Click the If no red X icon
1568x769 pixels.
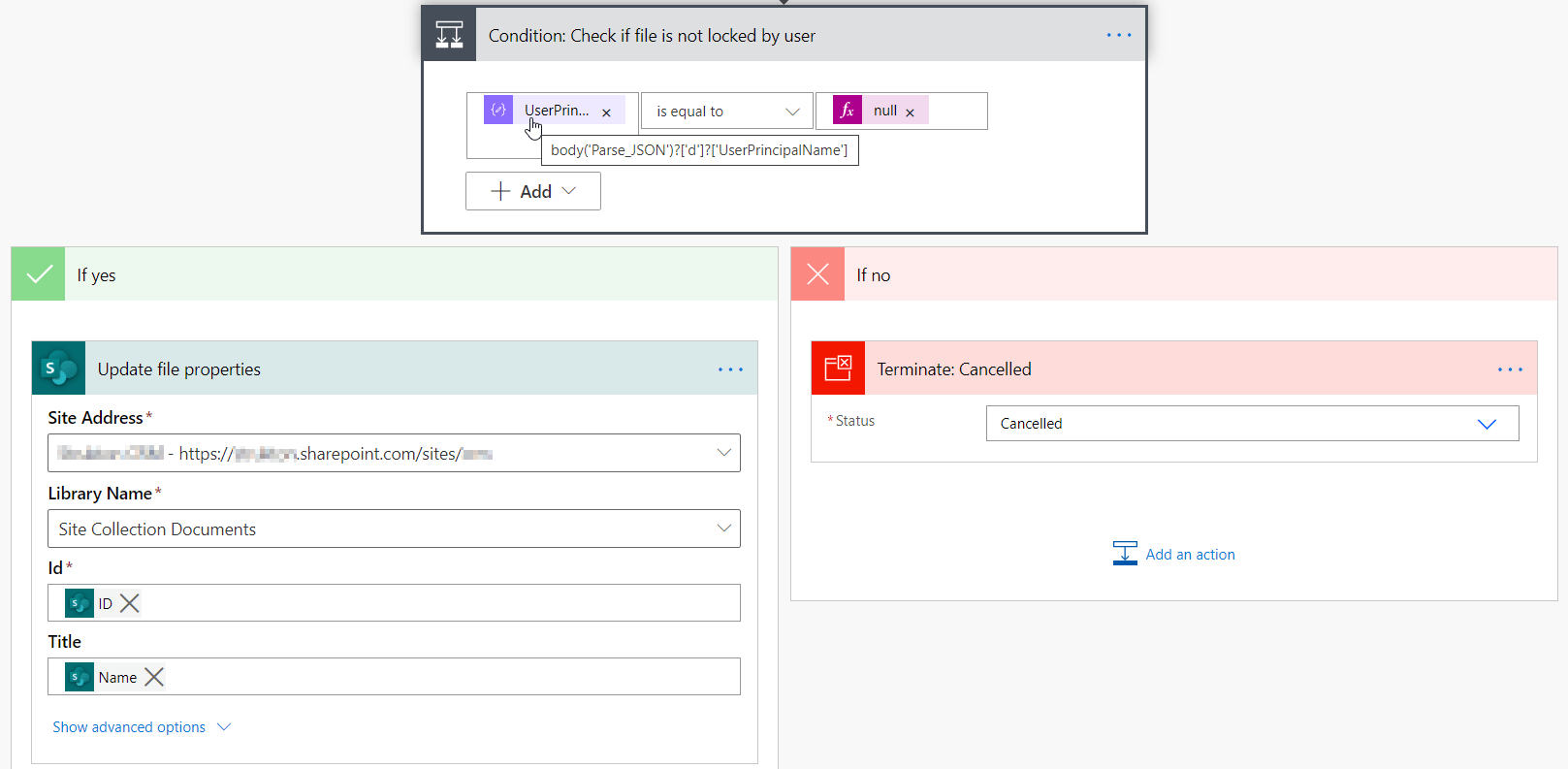pos(817,274)
